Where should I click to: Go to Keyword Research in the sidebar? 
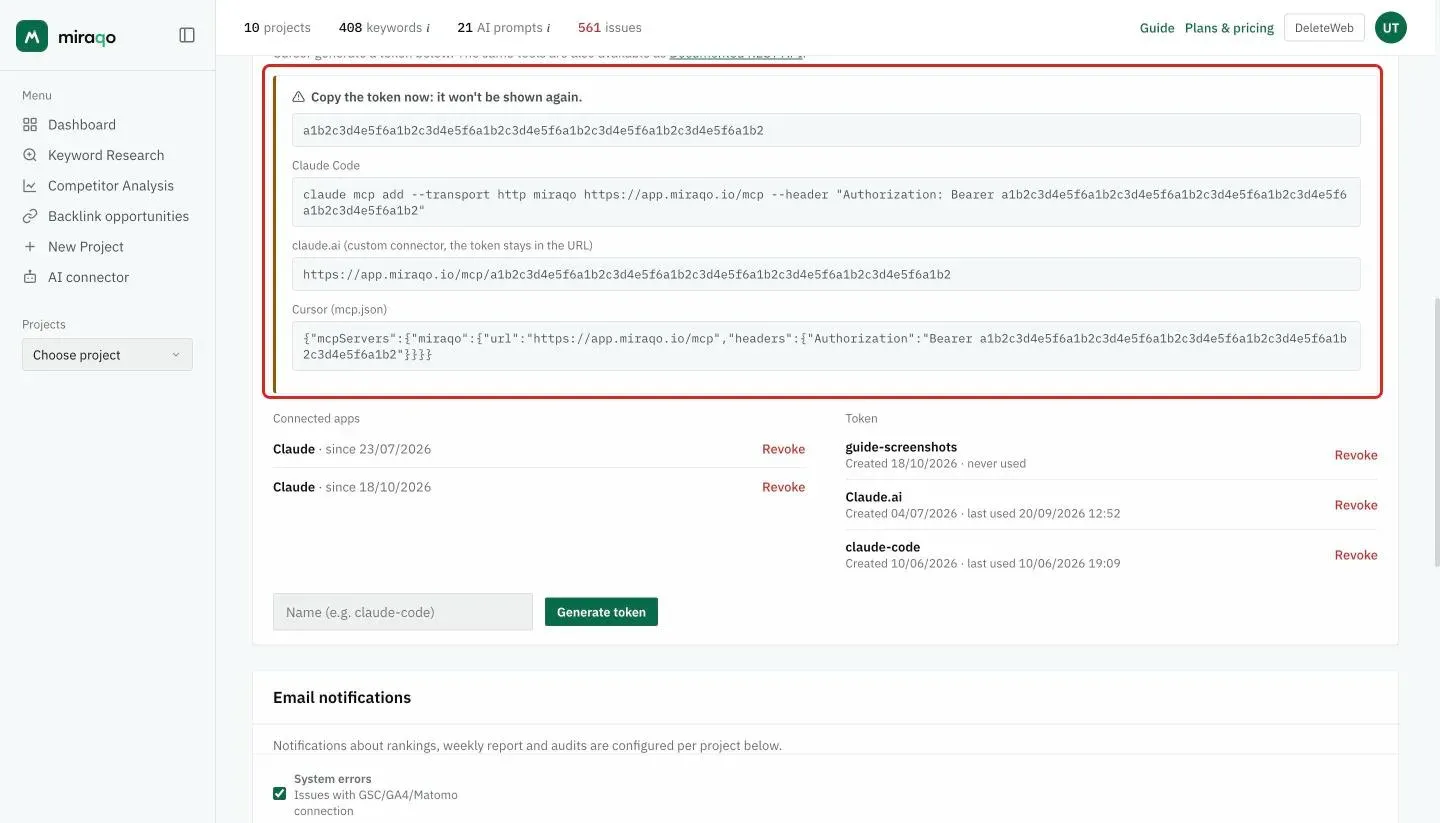[x=106, y=155]
